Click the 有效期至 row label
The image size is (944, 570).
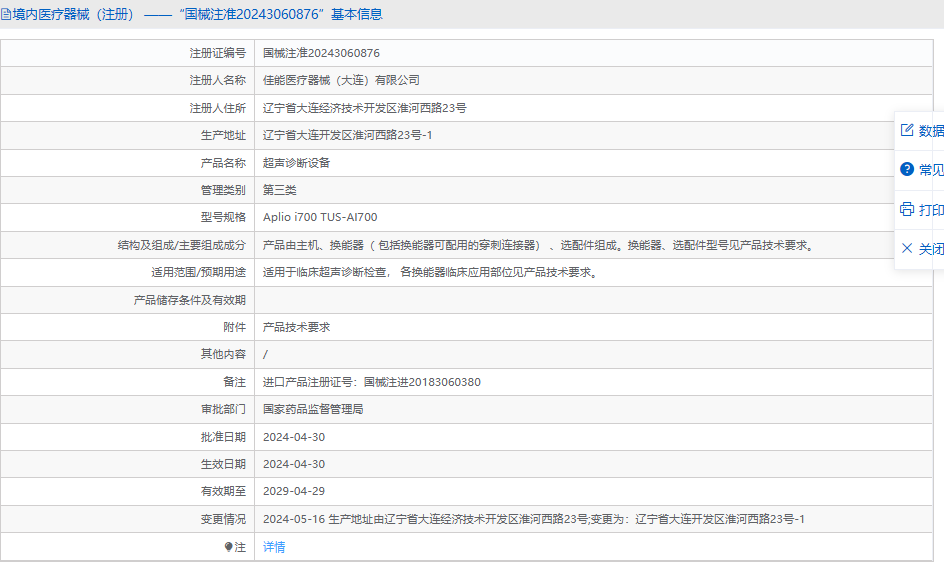coord(223,491)
